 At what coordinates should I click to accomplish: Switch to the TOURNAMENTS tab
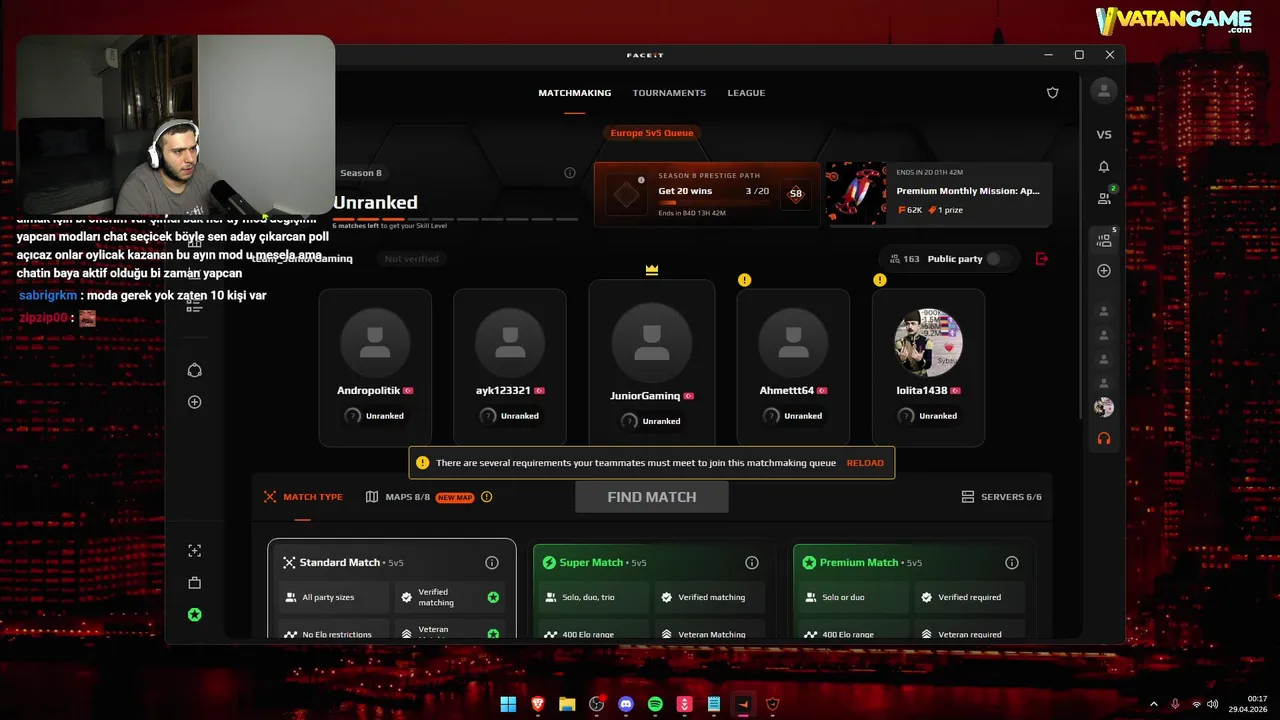(x=669, y=93)
